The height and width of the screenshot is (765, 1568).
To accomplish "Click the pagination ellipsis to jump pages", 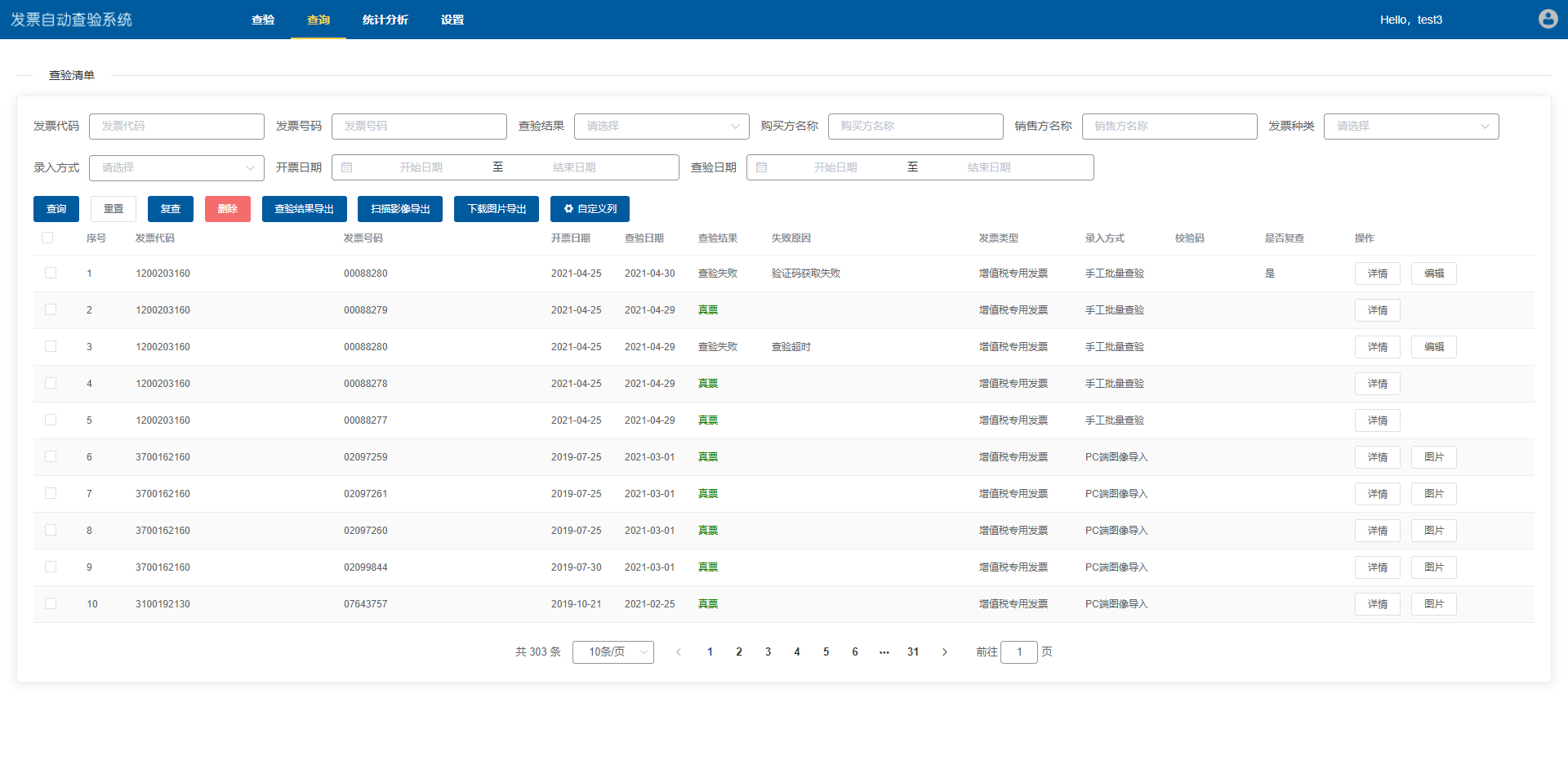I will [884, 652].
